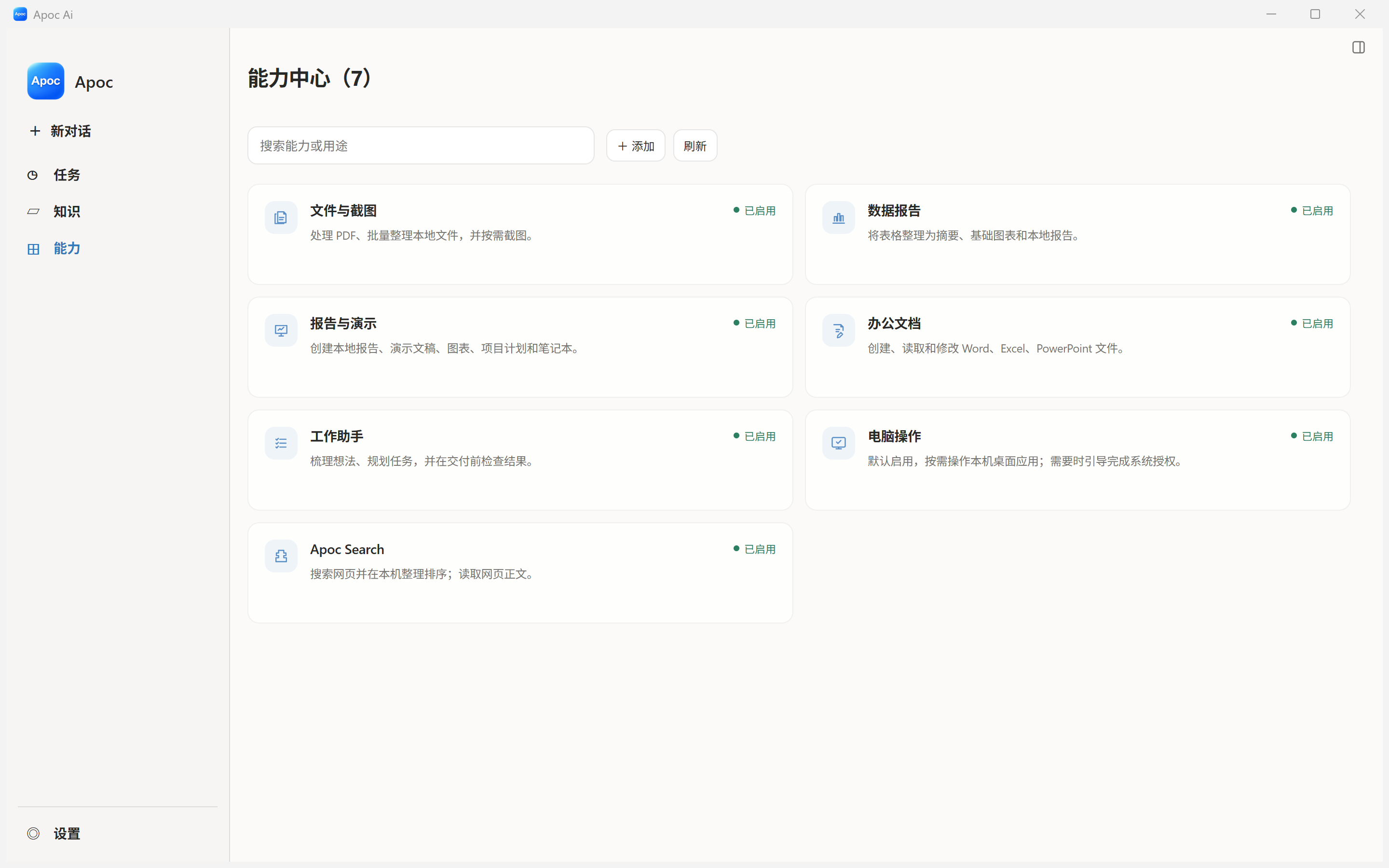This screenshot has height=868, width=1389.
Task: Close the Apoc Ai window
Action: point(1360,14)
